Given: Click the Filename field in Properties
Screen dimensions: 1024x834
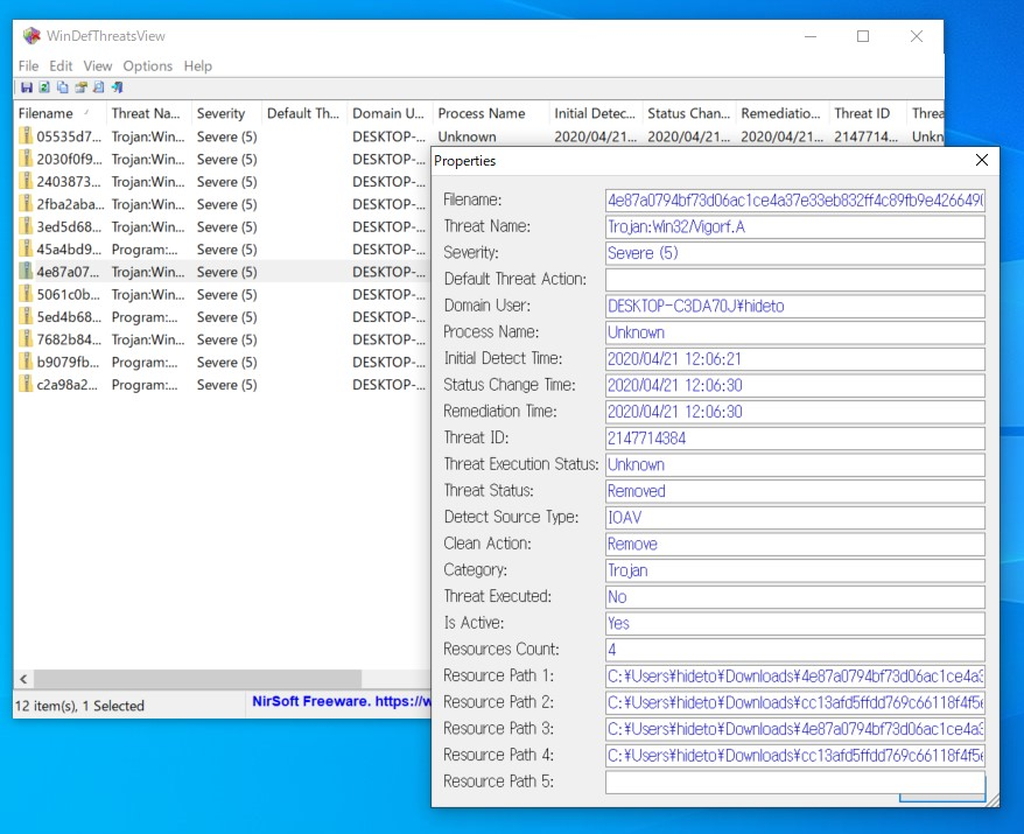Looking at the screenshot, I should [x=795, y=200].
